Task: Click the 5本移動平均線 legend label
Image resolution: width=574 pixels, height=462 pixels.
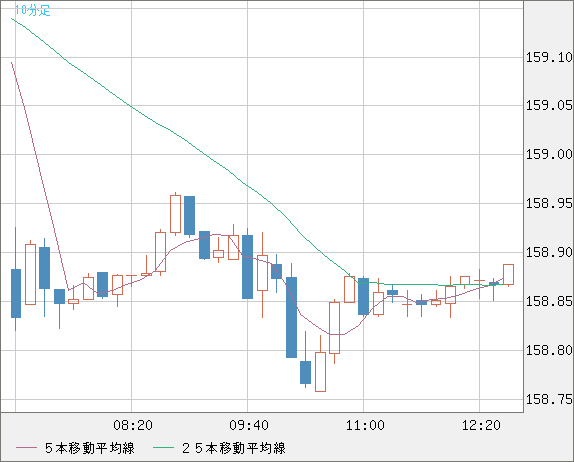Action: (90, 448)
